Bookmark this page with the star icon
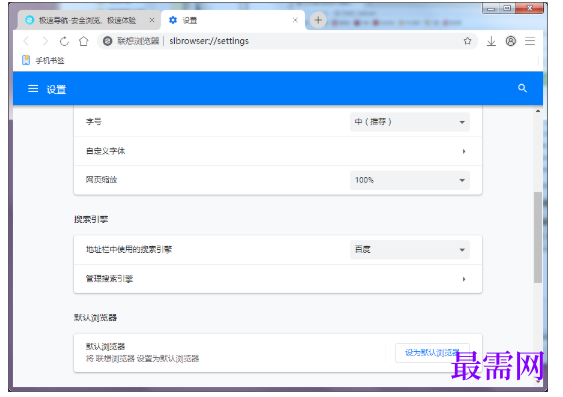 pyautogui.click(x=467, y=41)
